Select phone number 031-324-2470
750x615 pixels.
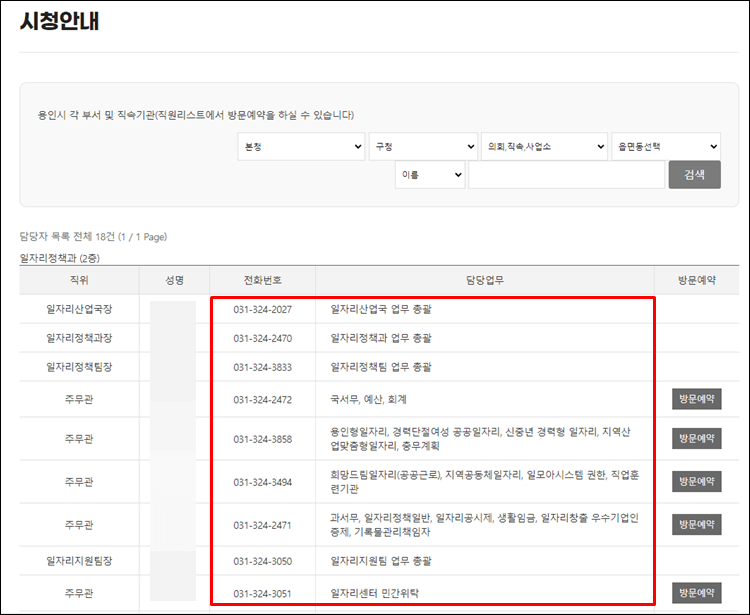[x=263, y=339]
